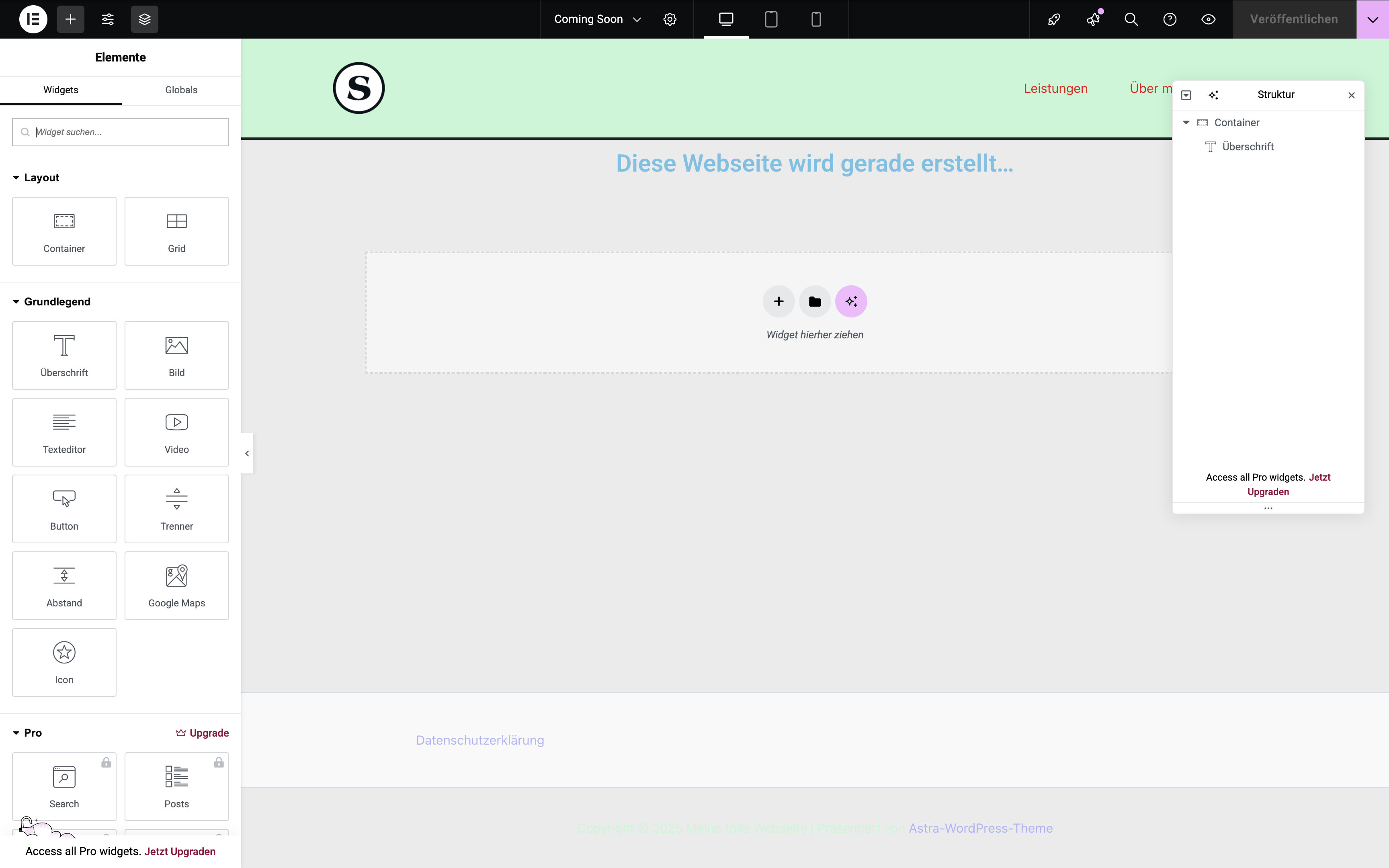Viewport: 1389px width, 868px height.
Task: Open the Finder search magnifier icon
Action: click(1131, 19)
